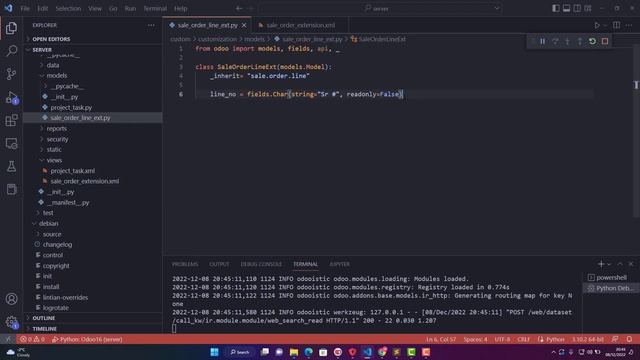Split the editor to the right

[616, 25]
